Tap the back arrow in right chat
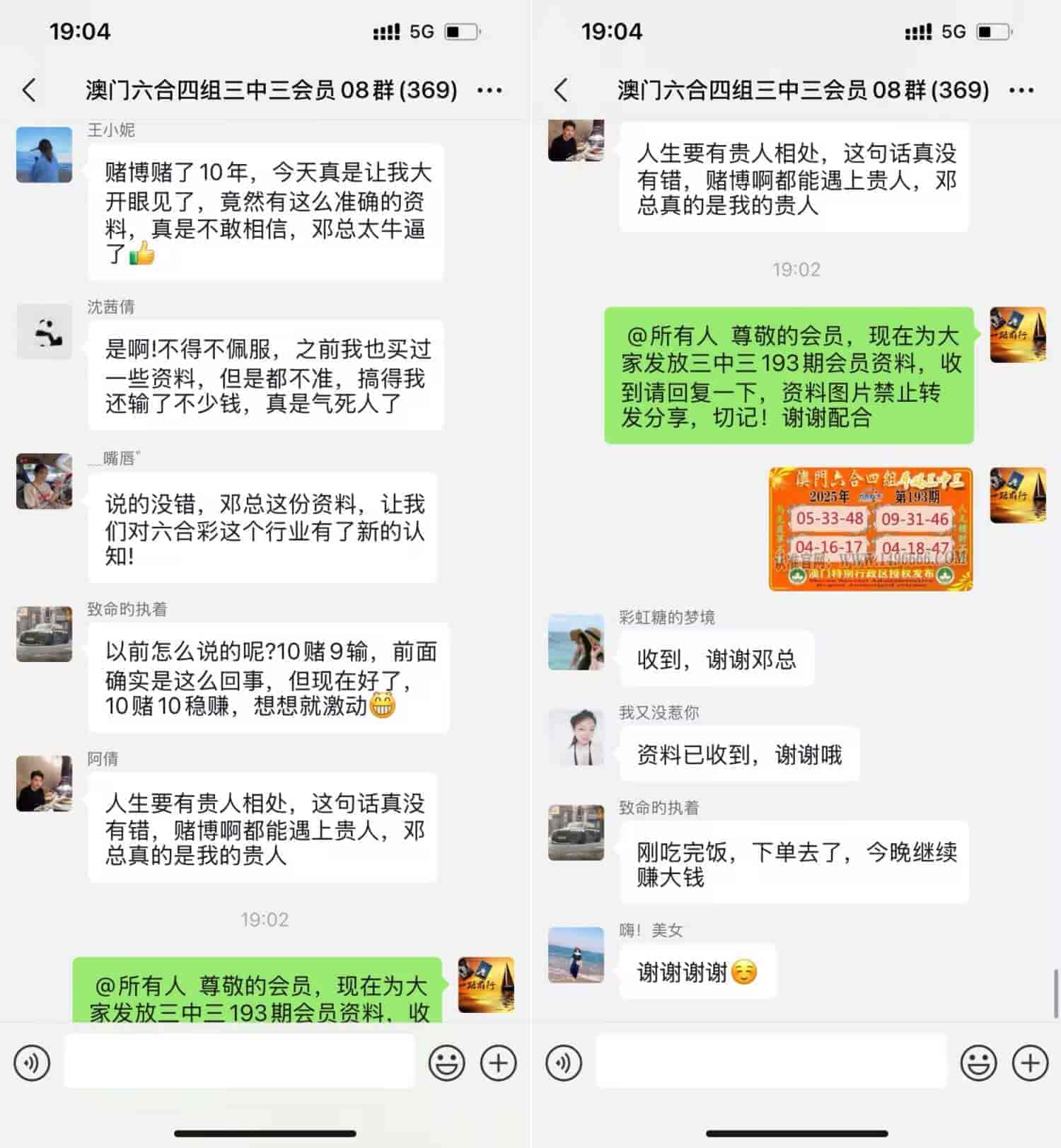 click(x=561, y=90)
